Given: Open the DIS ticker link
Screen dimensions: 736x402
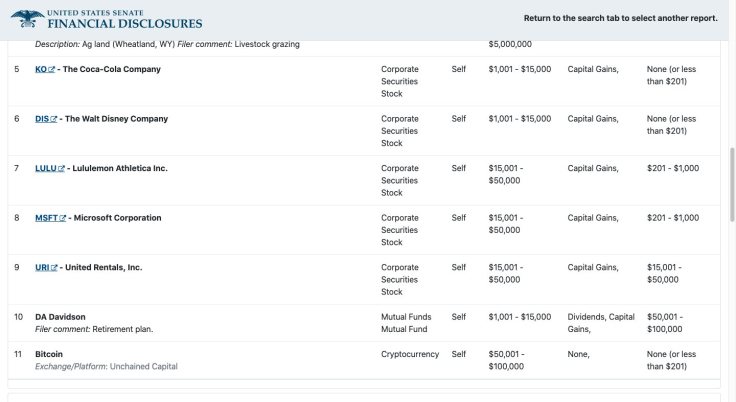Looking at the screenshot, I should (42, 119).
